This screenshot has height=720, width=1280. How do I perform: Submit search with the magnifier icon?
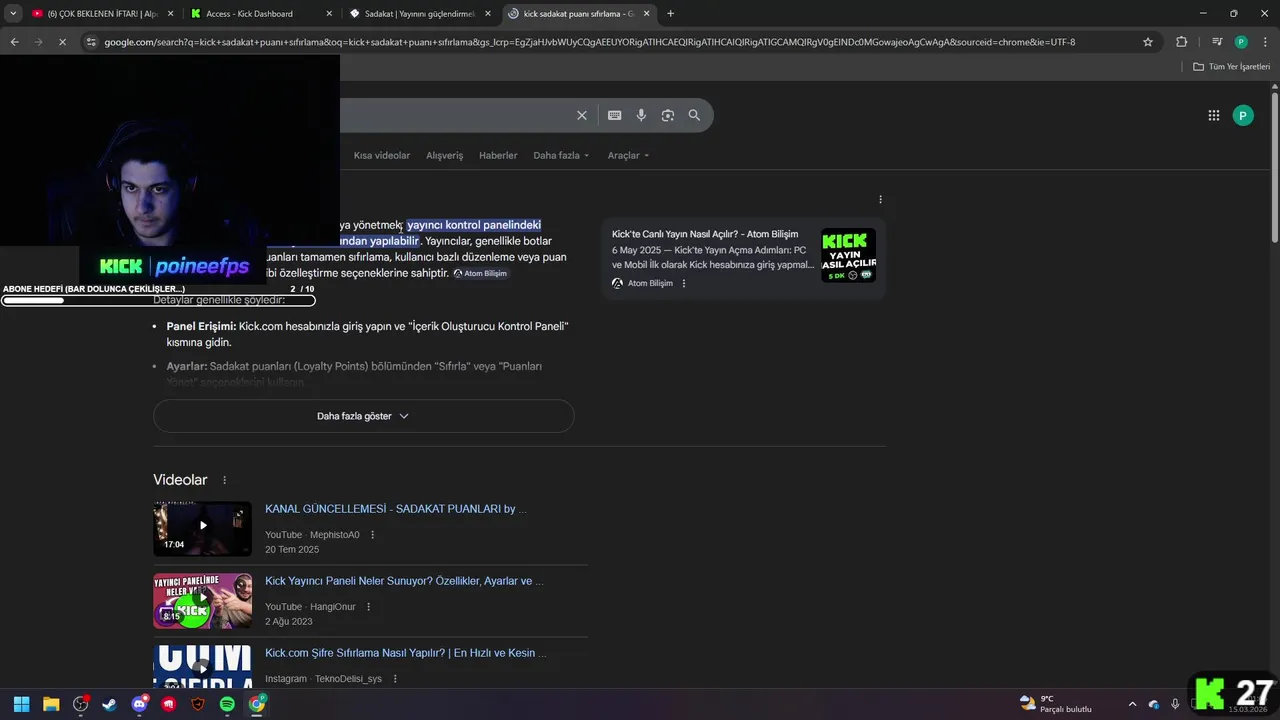(694, 115)
